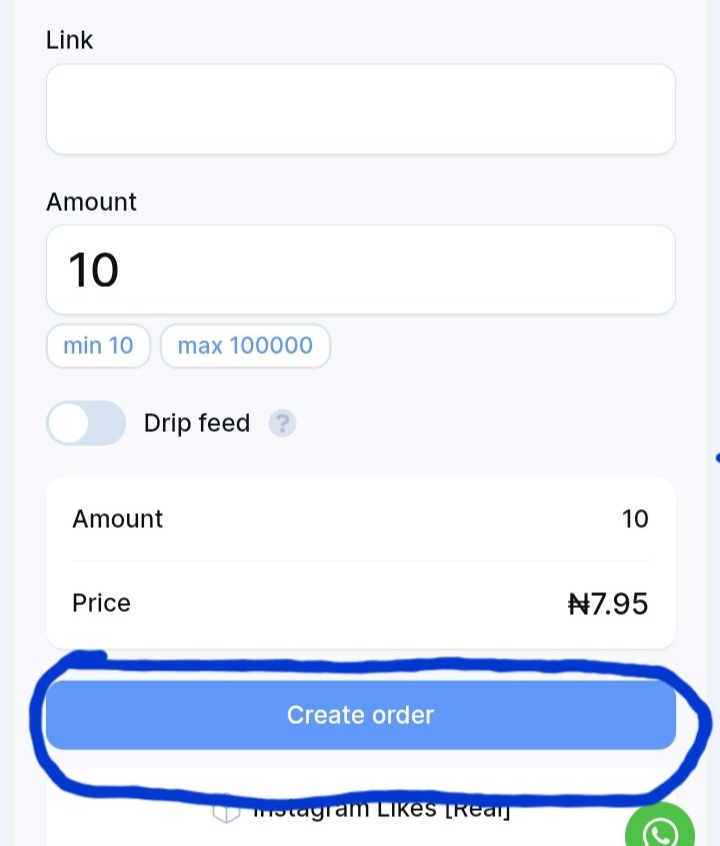Click the Drip feed label text
This screenshot has height=846, width=720.
[197, 423]
